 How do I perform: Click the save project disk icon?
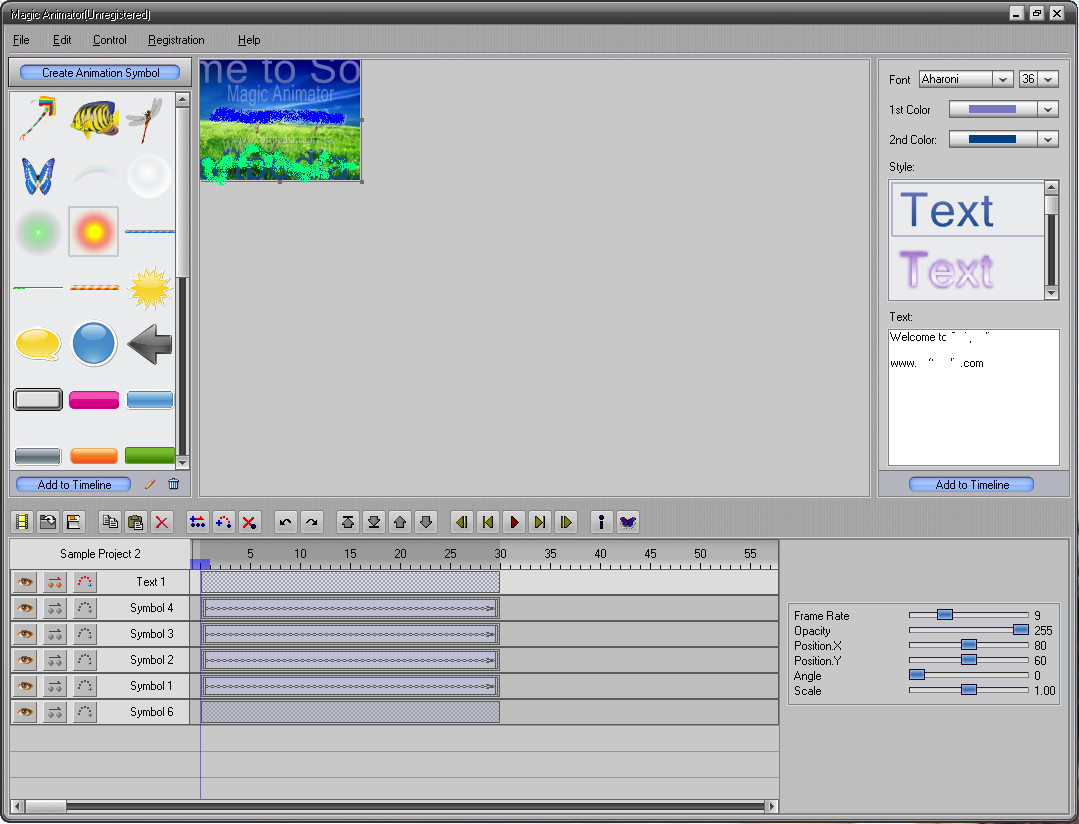coord(73,522)
